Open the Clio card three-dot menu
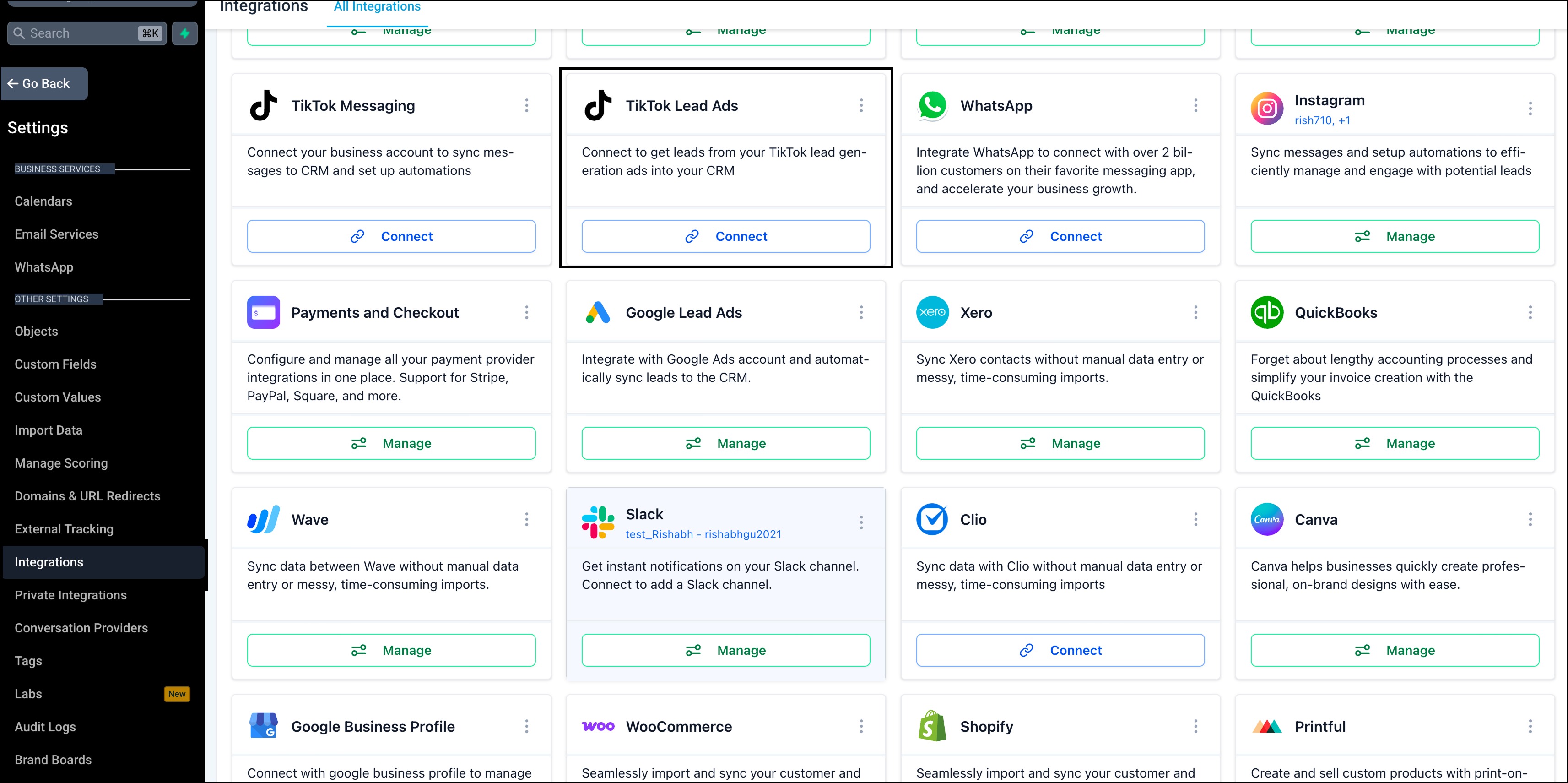Viewport: 1568px width, 783px height. click(x=1195, y=519)
